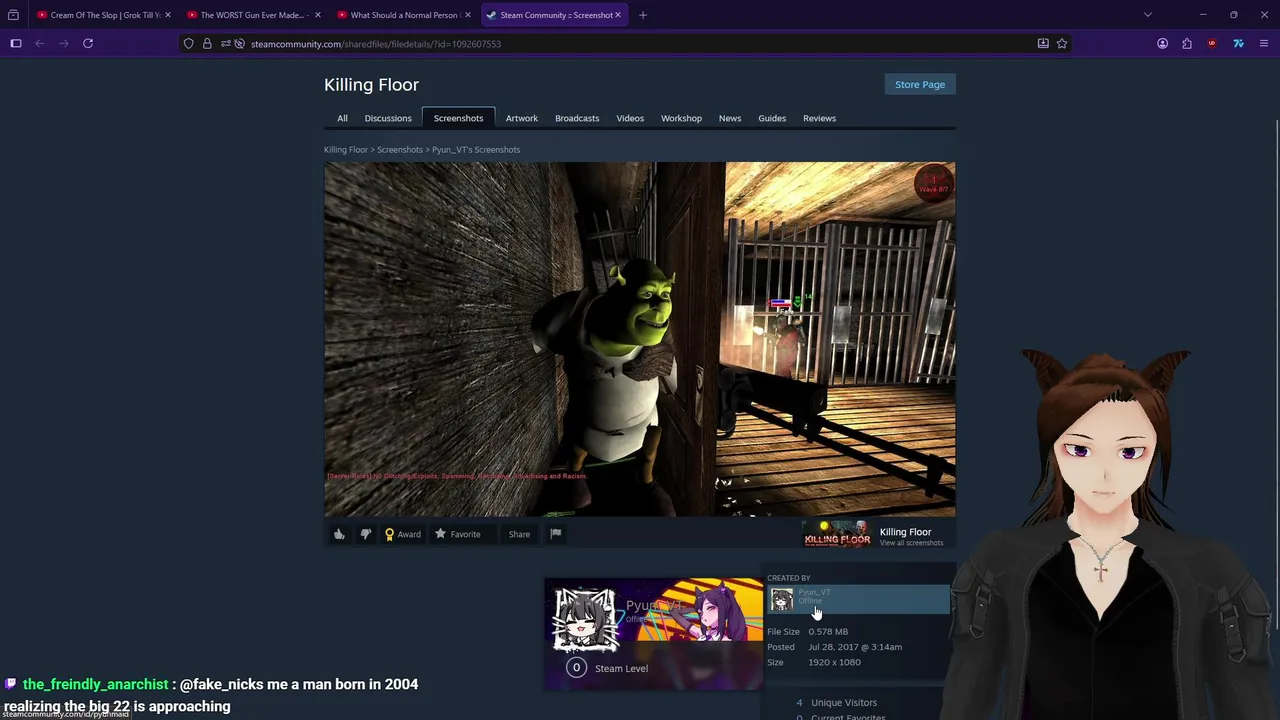Click the creator's small avatar image

(782, 599)
